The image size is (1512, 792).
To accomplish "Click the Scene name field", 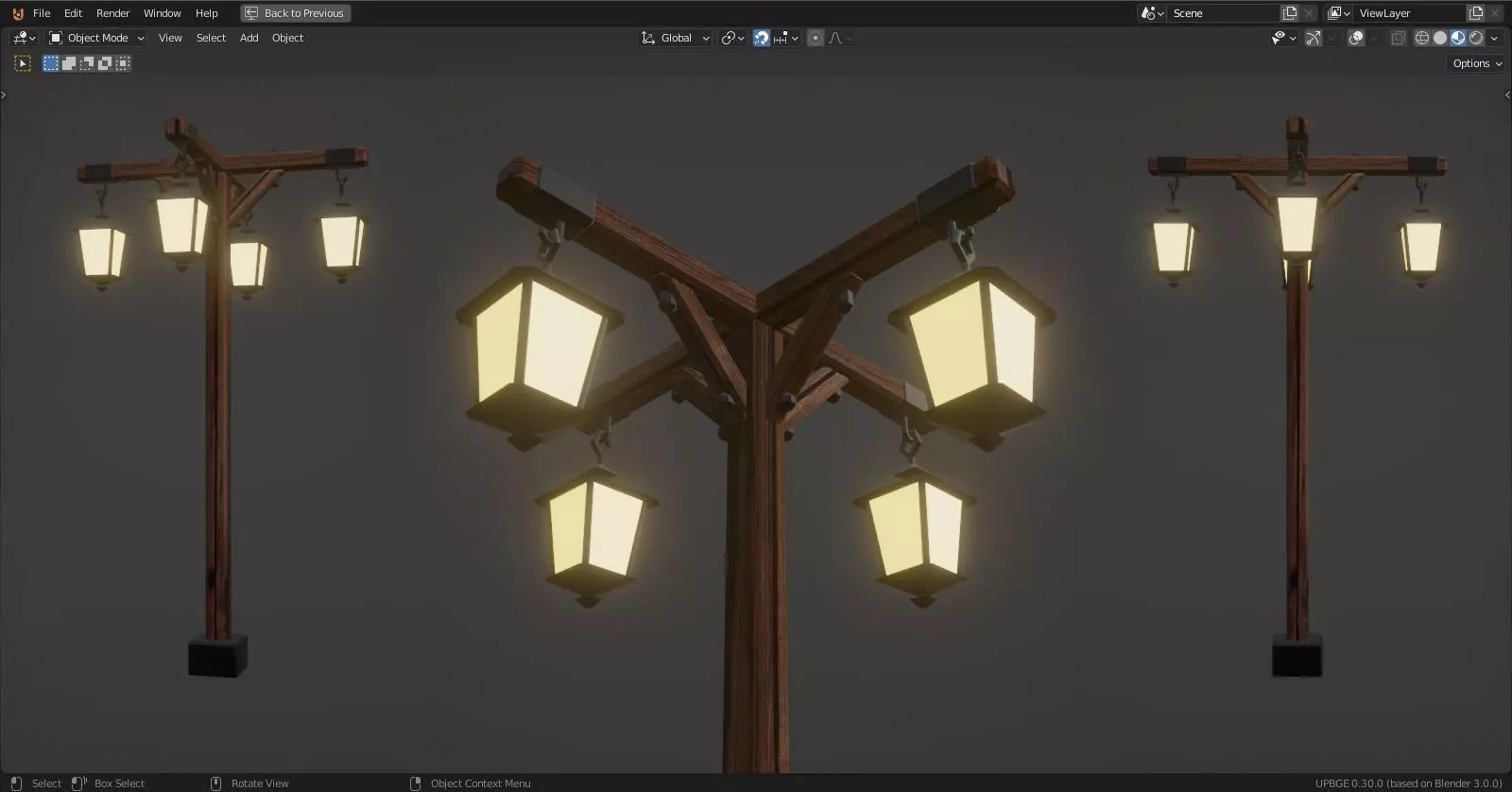I will click(1223, 13).
